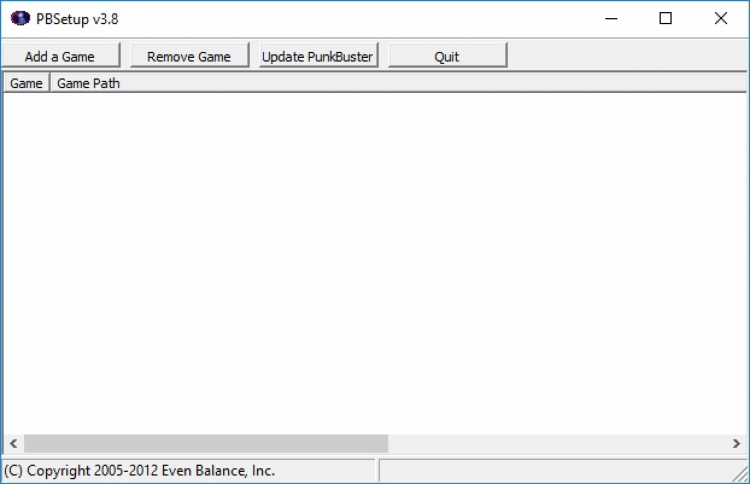Select the Remove Game button
This screenshot has width=750, height=484.
coord(189,55)
